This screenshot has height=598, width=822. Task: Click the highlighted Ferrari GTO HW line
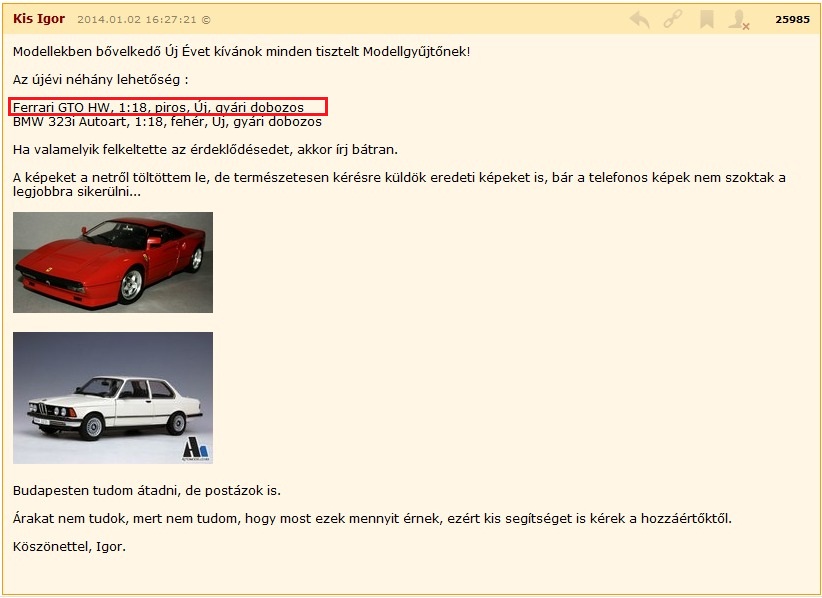point(158,107)
